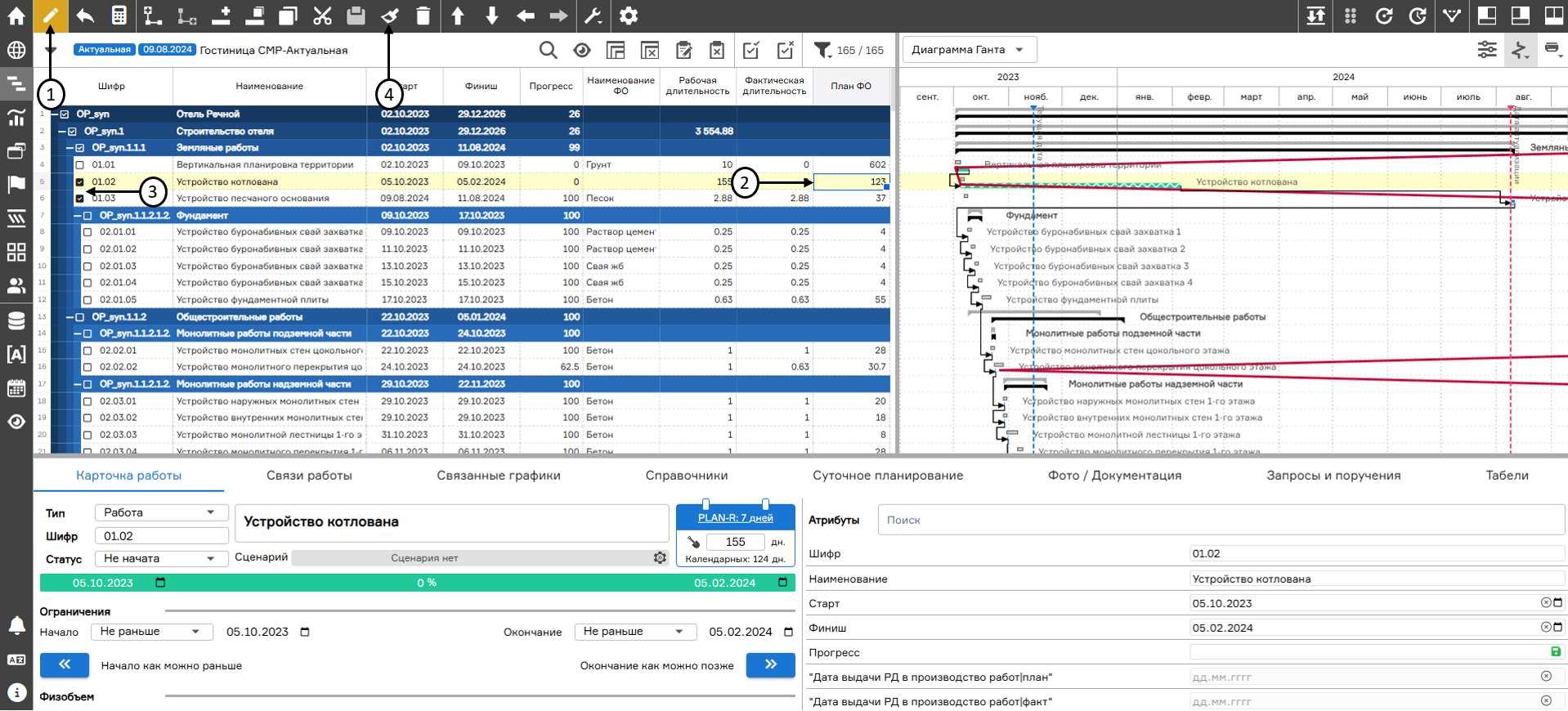The width and height of the screenshot is (1568, 711).
Task: Click the copy icon in top toolbar
Action: pos(288,16)
